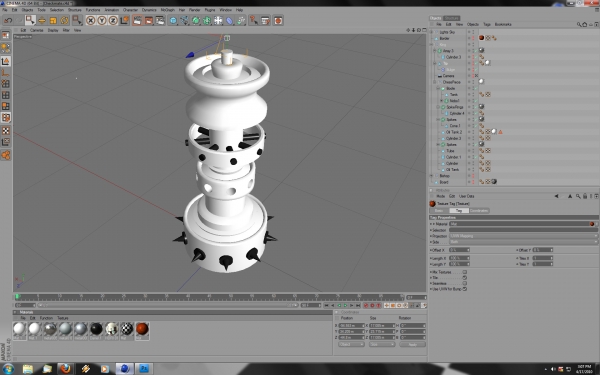This screenshot has height=375, width=600.
Task: Add a Cube primitive object
Action: 173,20
